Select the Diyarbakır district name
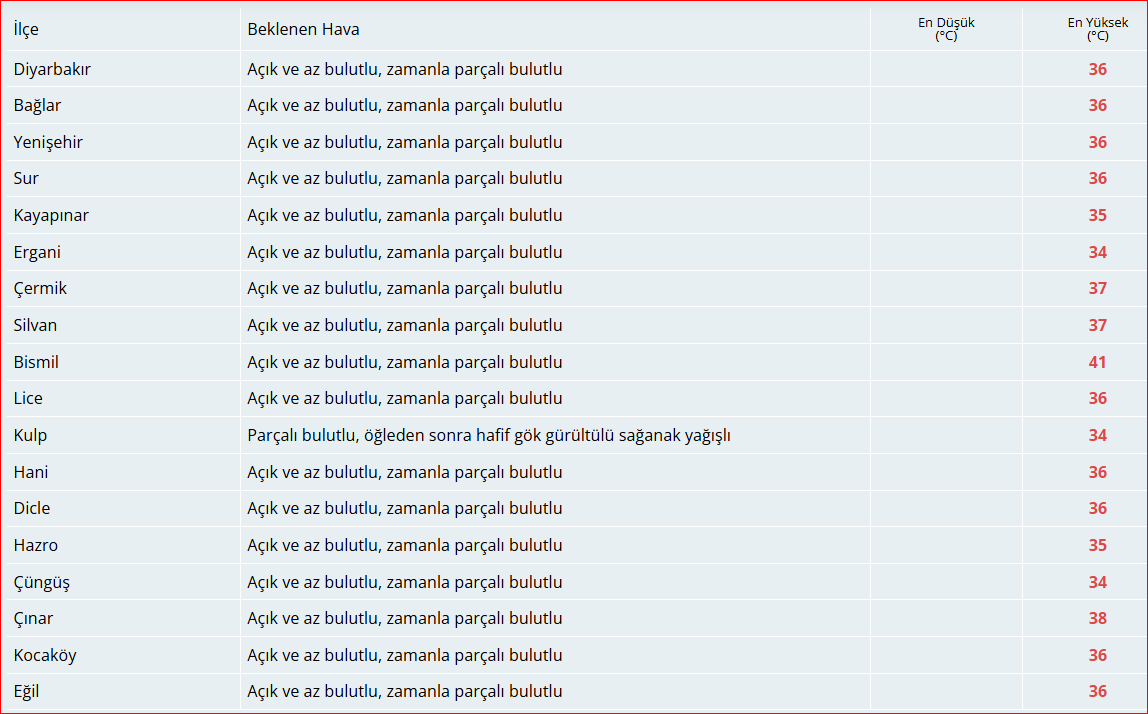 [x=52, y=69]
